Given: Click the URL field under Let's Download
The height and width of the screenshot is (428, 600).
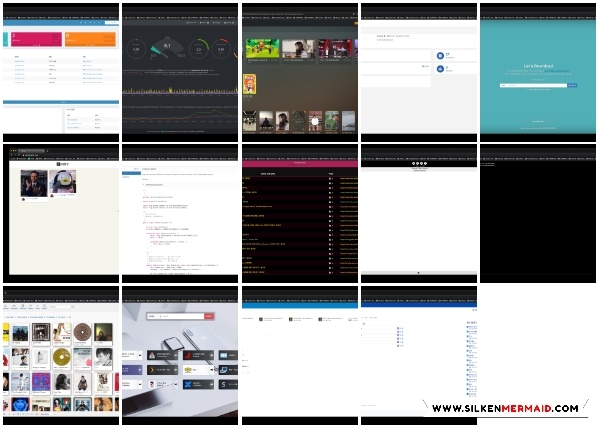Looking at the screenshot, I should (x=533, y=85).
